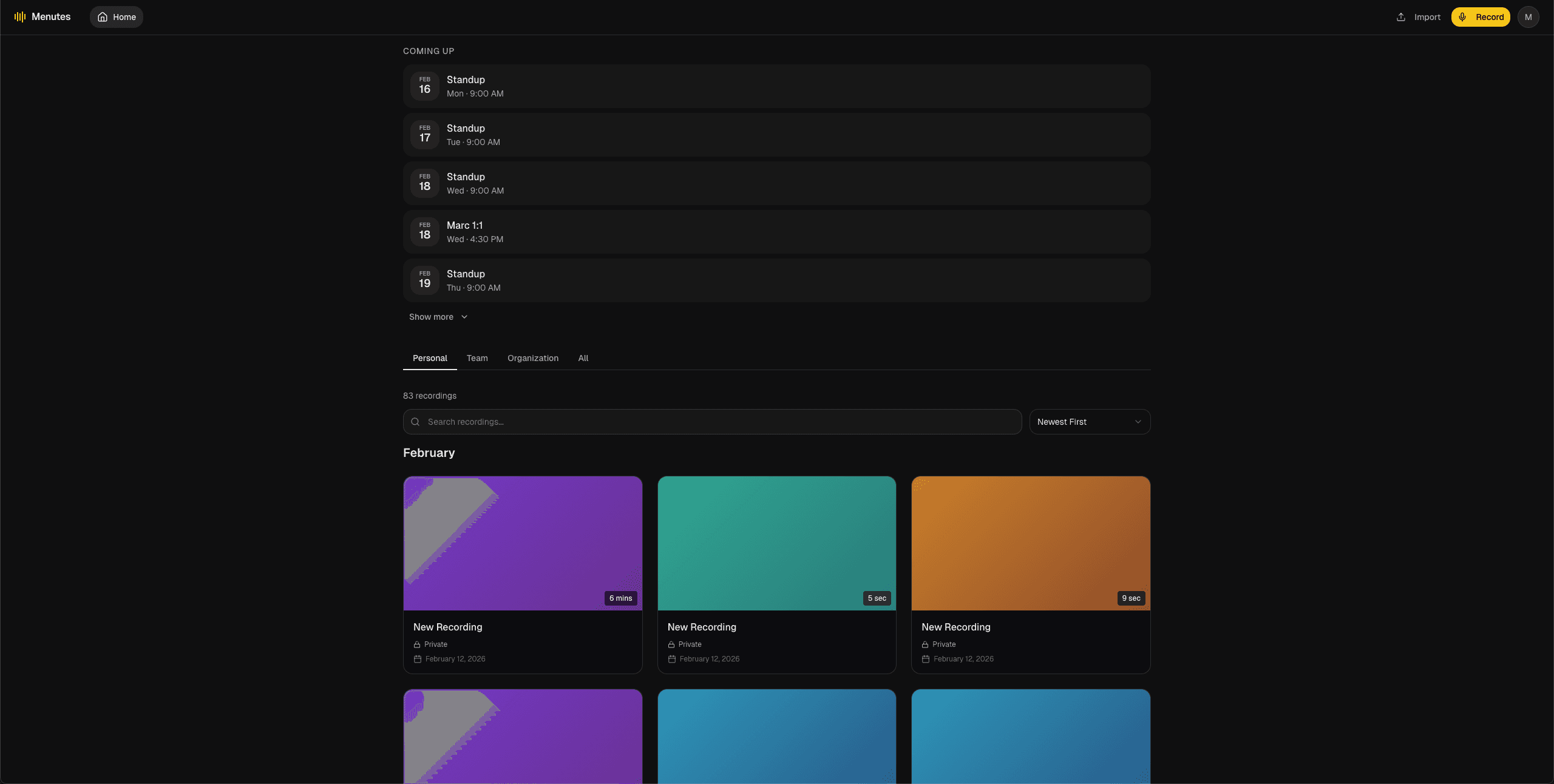Click the Menutes waveform logo icon
Image resolution: width=1554 pixels, height=784 pixels.
pos(20,17)
